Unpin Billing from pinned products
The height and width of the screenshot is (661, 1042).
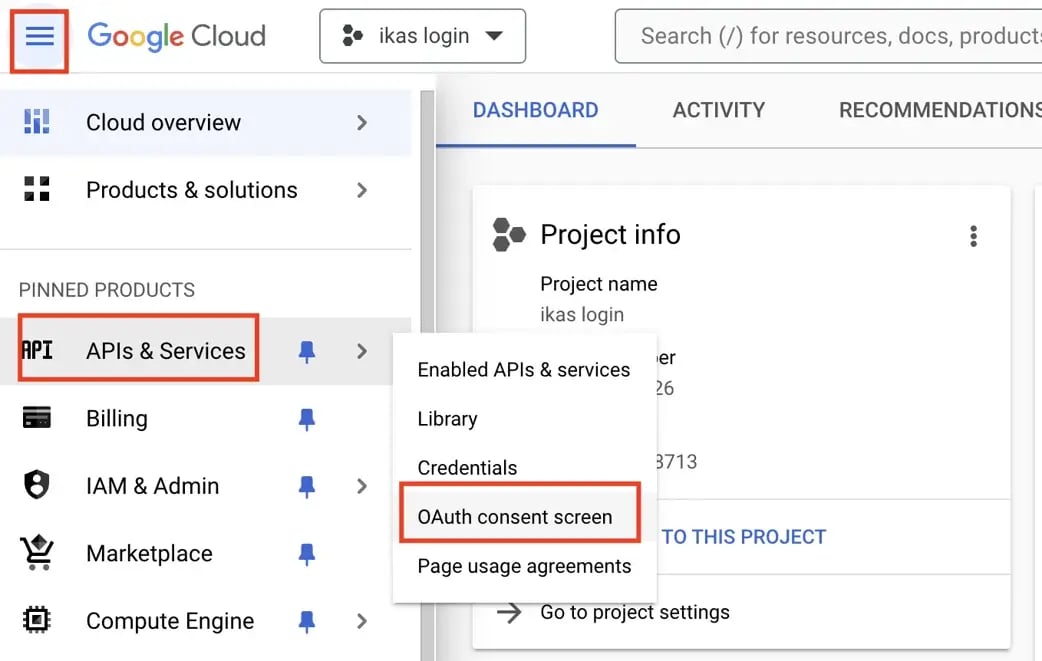(x=306, y=419)
